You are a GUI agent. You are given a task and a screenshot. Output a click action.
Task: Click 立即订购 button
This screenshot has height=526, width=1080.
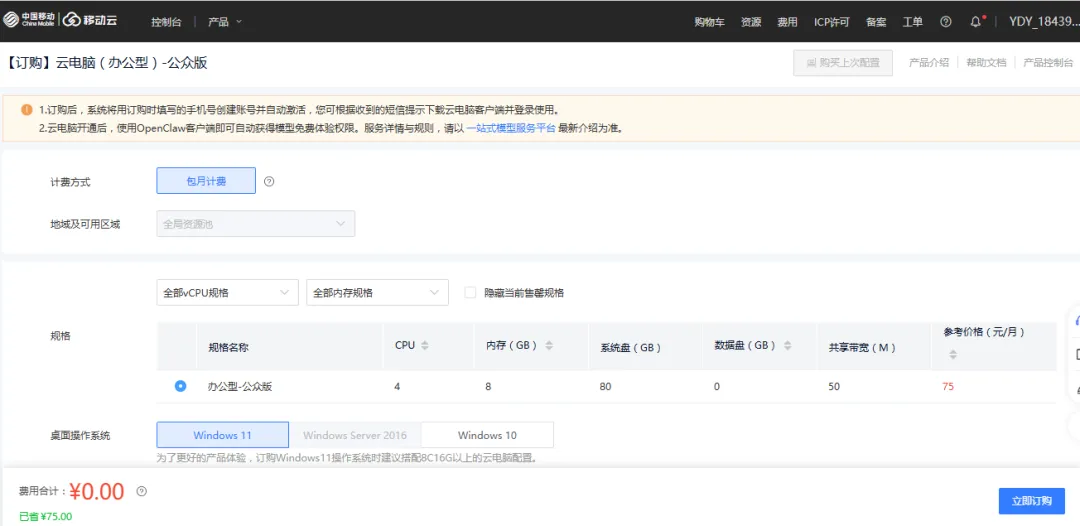pos(1032,501)
